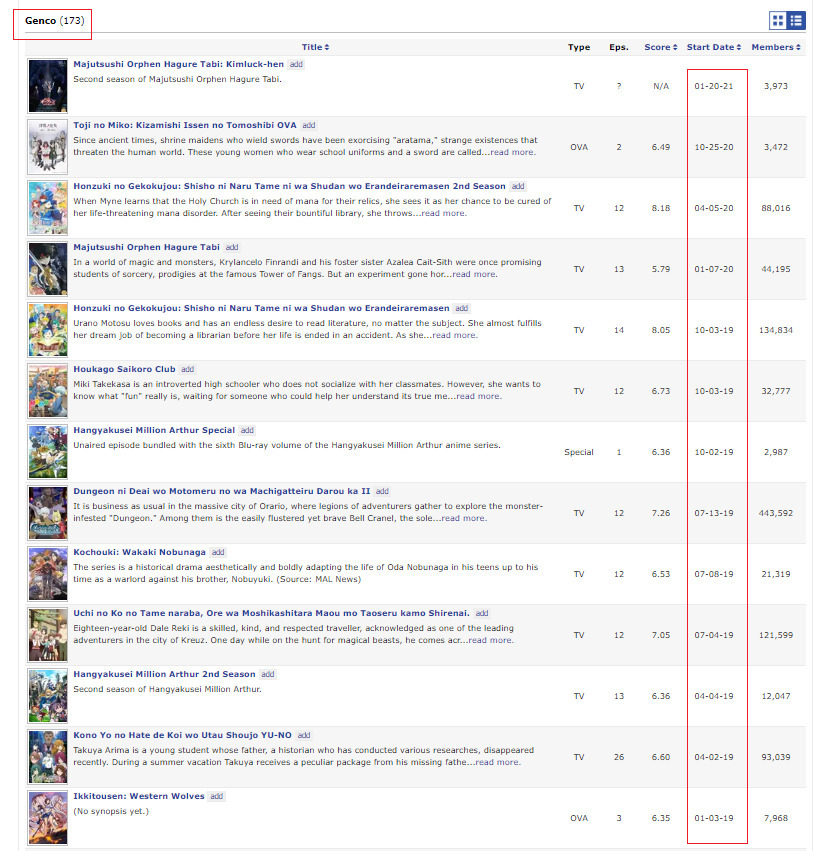Sort anime by Score column
The image size is (824, 851).
[660, 47]
